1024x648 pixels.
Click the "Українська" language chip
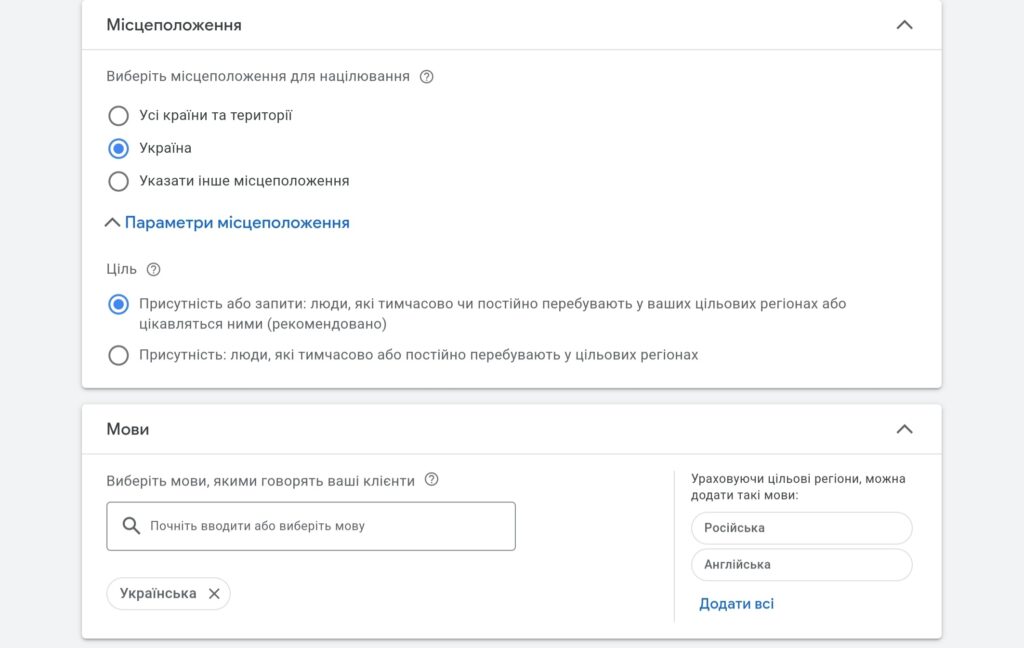click(158, 593)
